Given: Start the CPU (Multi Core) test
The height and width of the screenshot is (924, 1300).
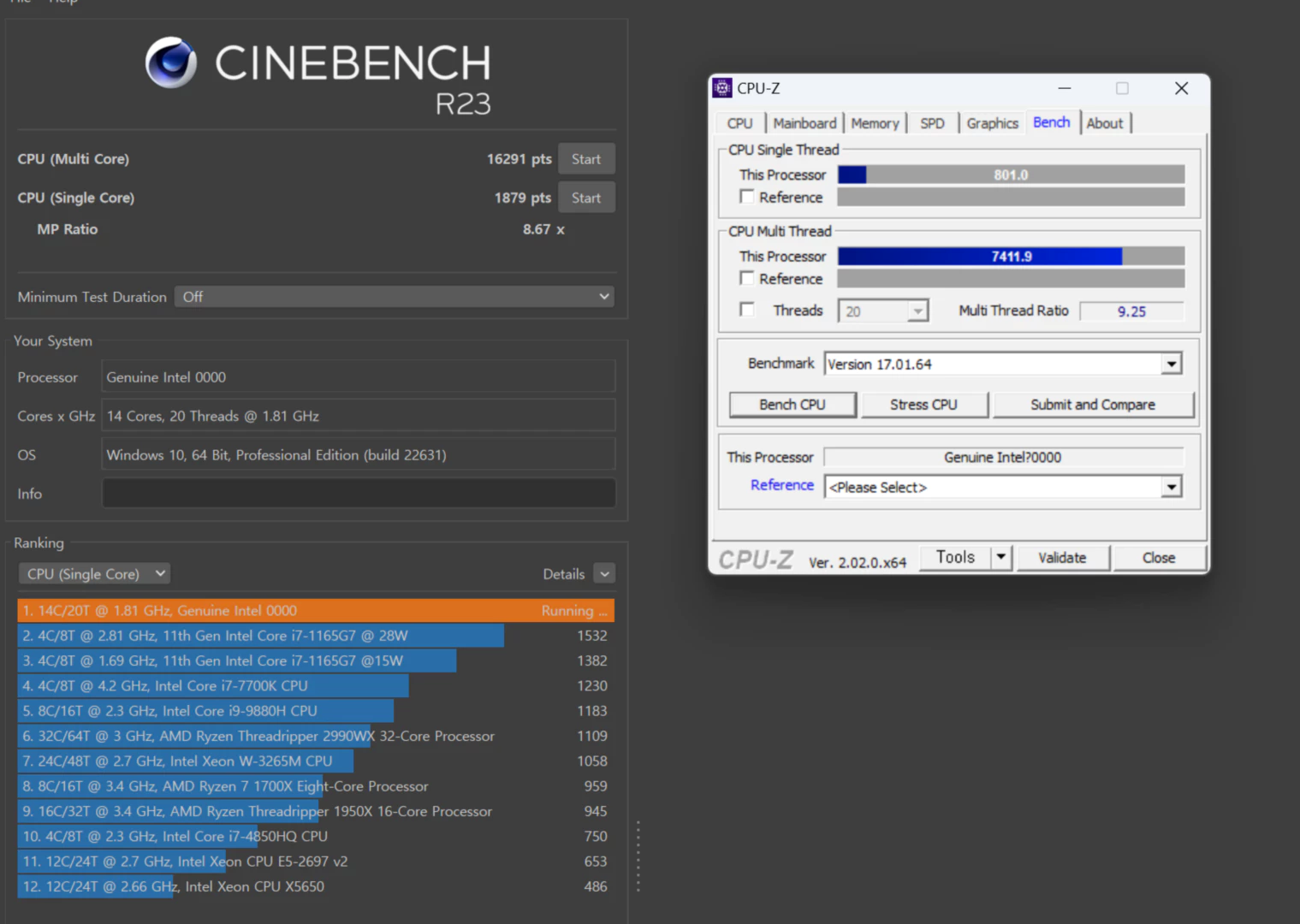Looking at the screenshot, I should coord(586,159).
